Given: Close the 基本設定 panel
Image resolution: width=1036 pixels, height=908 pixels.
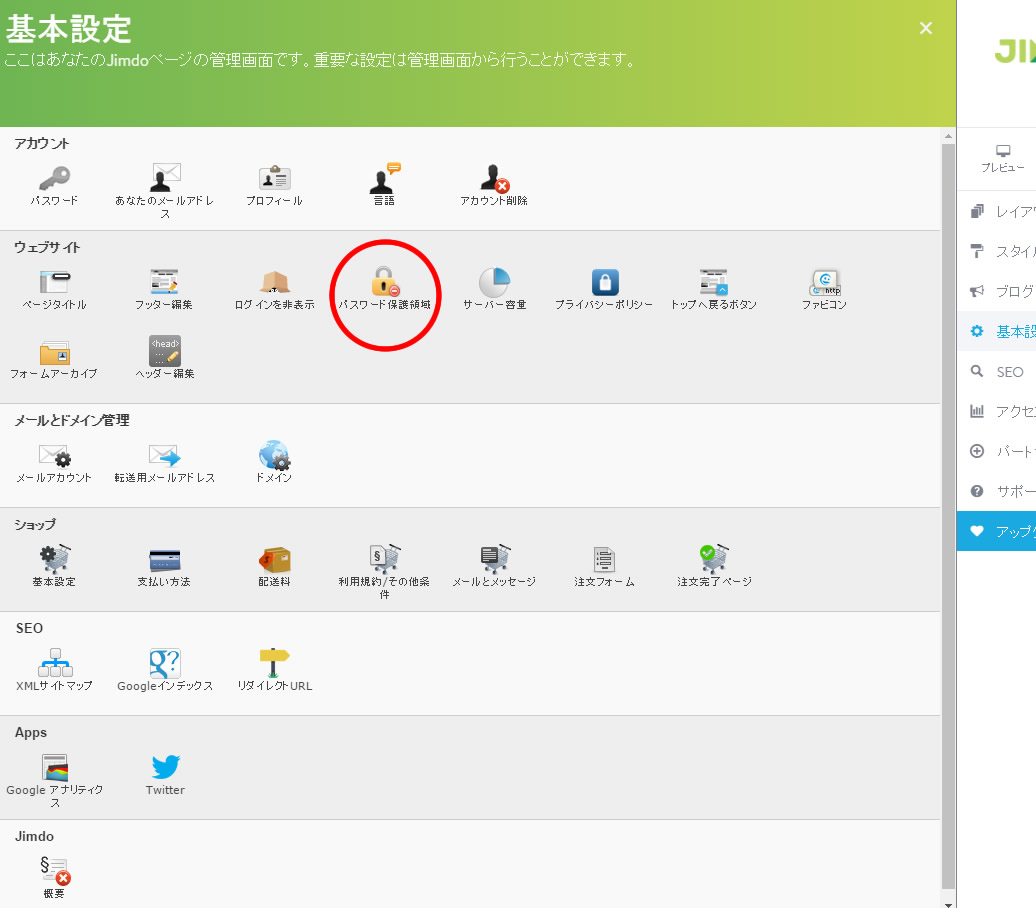Looking at the screenshot, I should (x=926, y=28).
